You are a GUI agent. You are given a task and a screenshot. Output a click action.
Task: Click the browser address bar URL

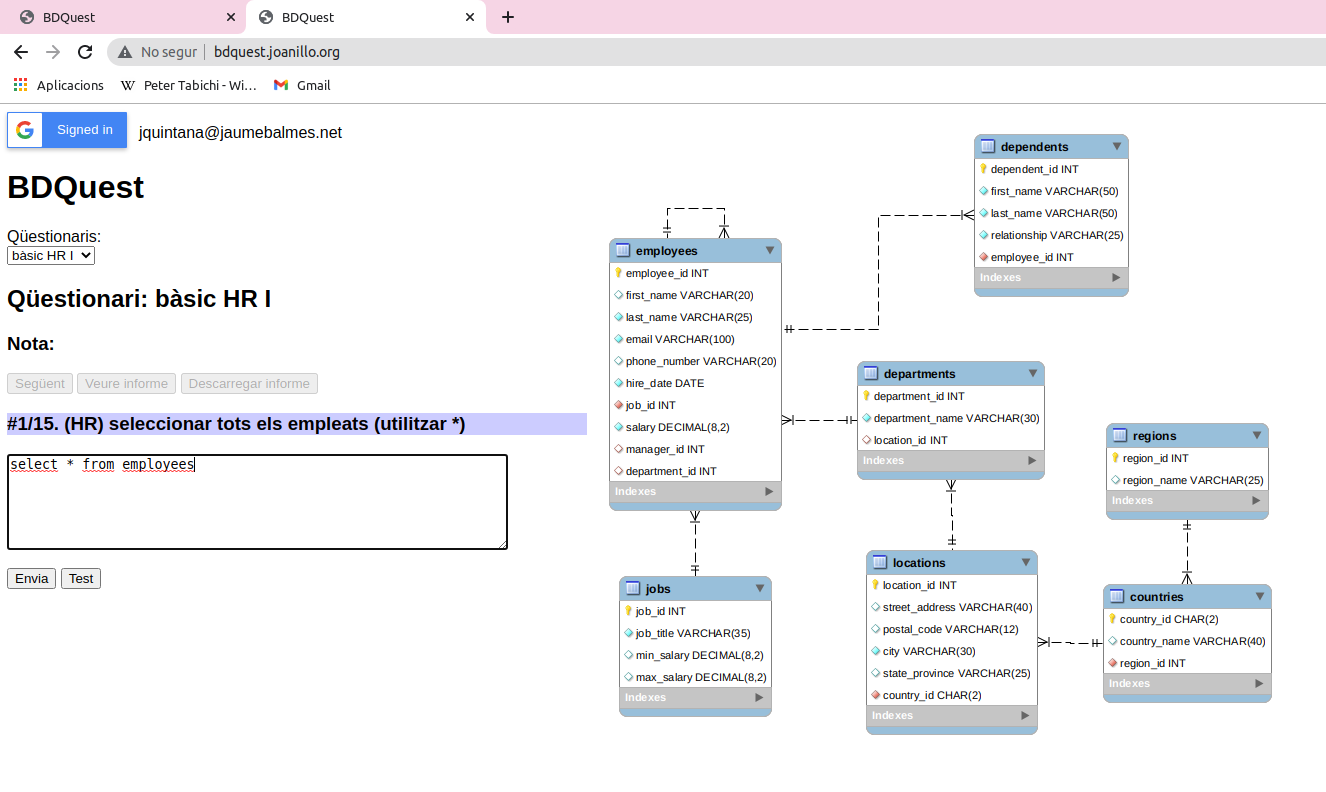pyautogui.click(x=277, y=52)
